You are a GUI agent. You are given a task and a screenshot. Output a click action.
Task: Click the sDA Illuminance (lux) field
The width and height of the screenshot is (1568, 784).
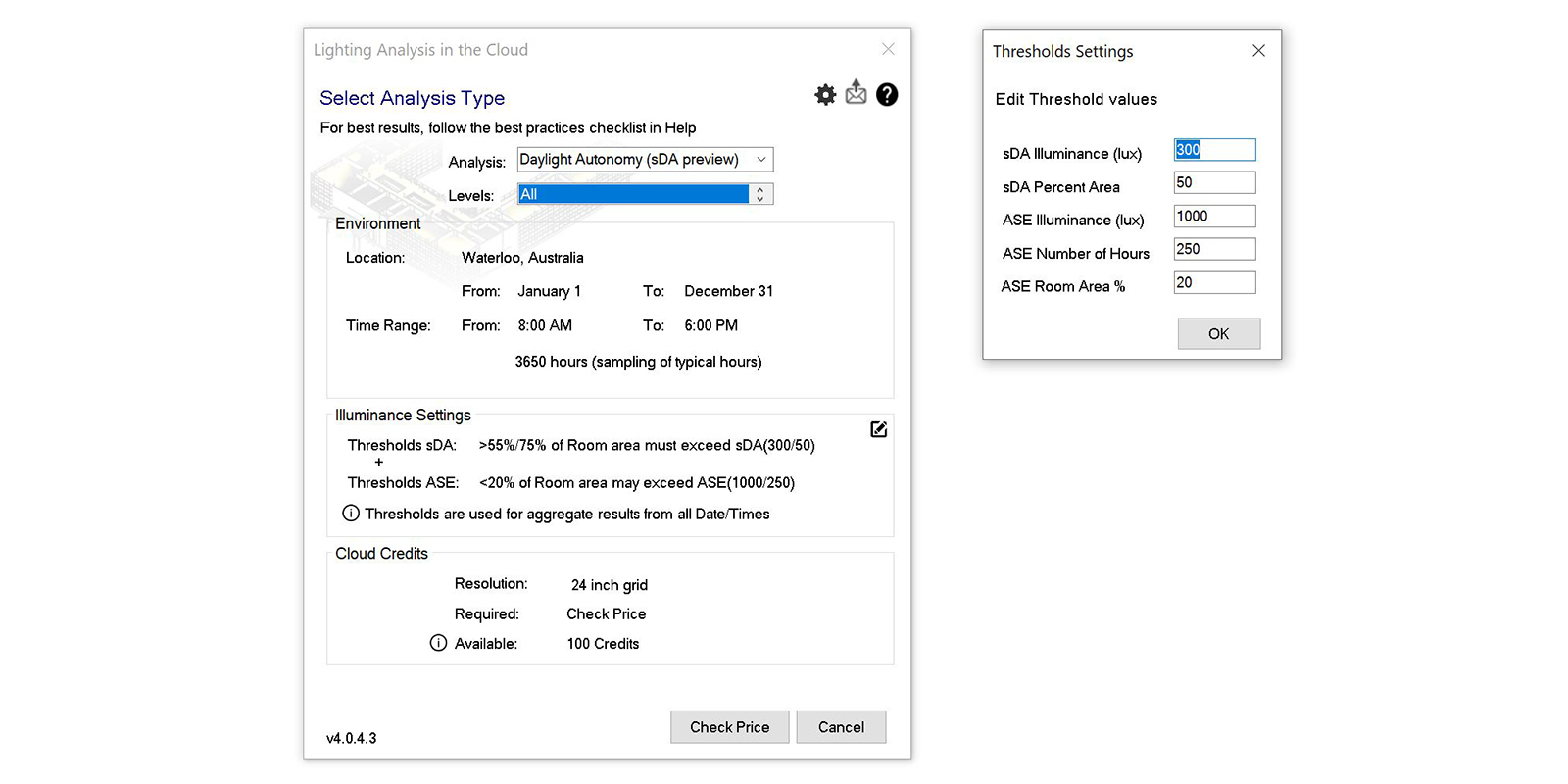click(x=1214, y=150)
